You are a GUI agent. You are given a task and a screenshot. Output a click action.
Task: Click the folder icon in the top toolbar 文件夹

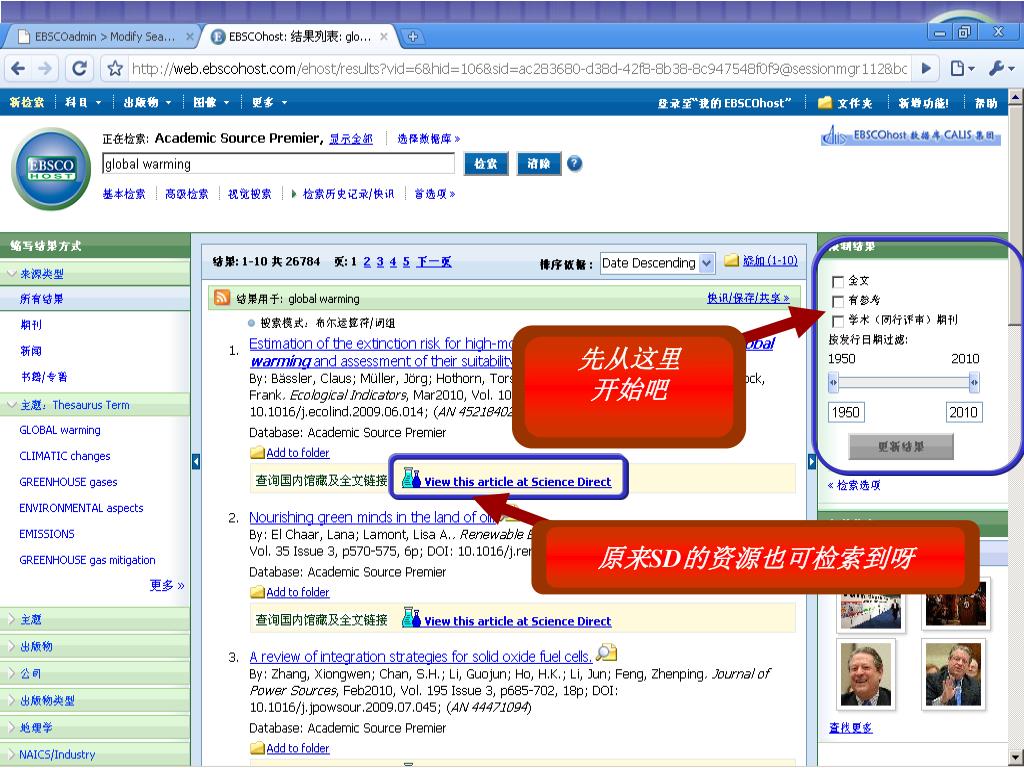point(825,103)
